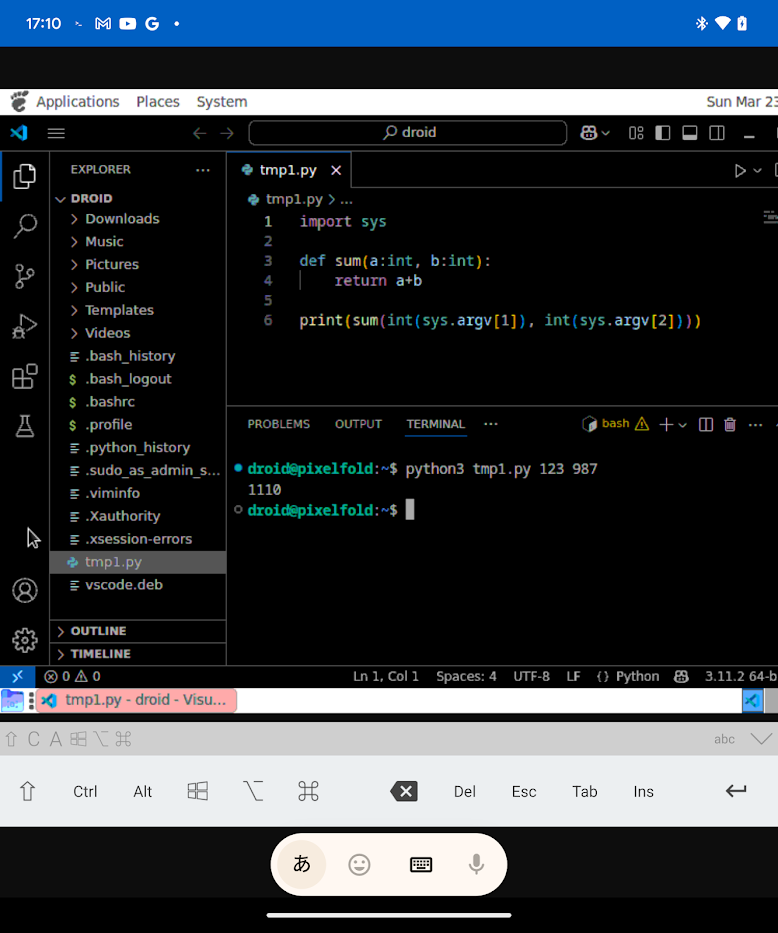Create a new terminal with plus icon
The width and height of the screenshot is (778, 933).
pyautogui.click(x=666, y=424)
